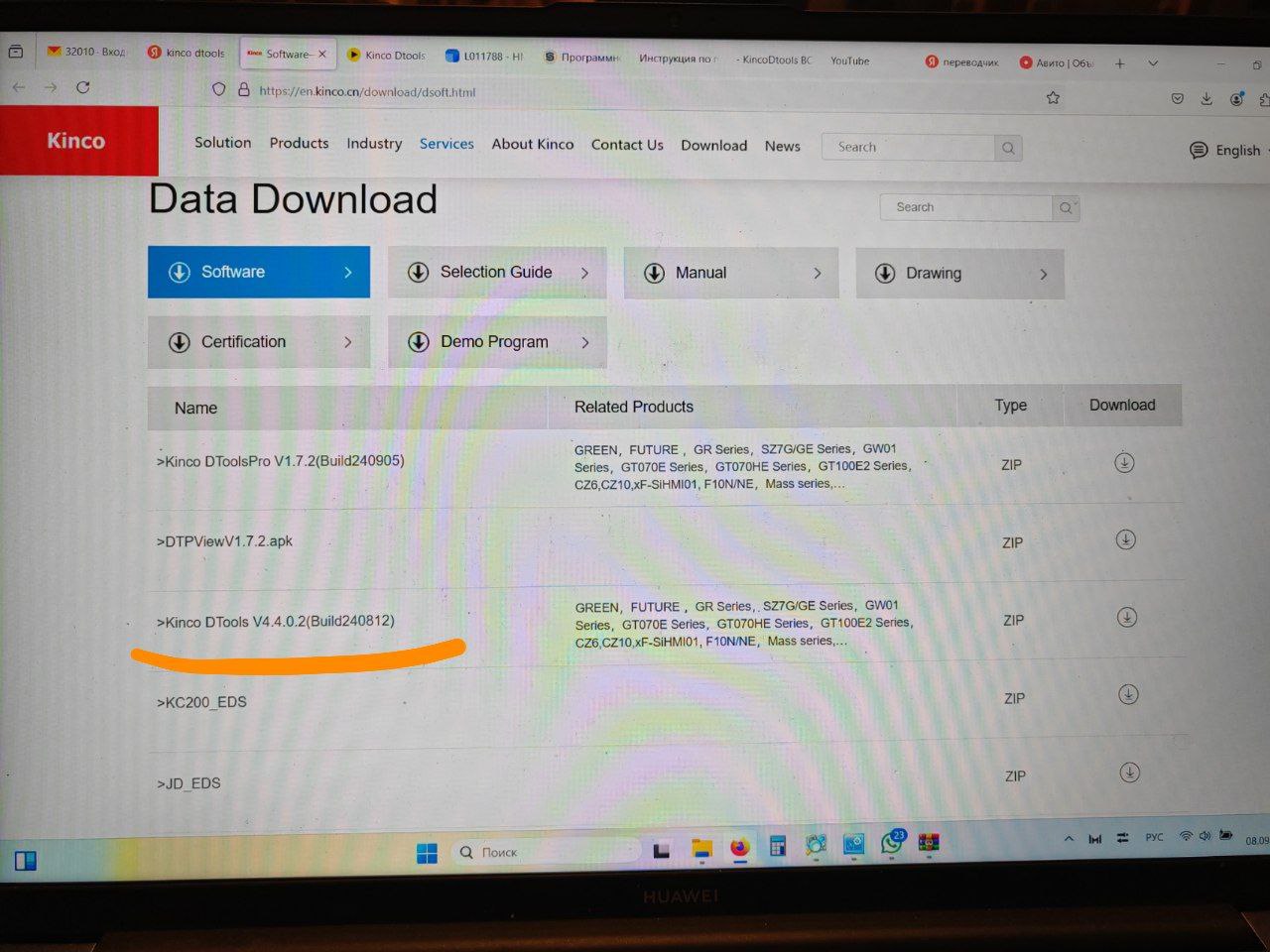Show hidden system tray icons
The image size is (1270, 952).
(1069, 839)
